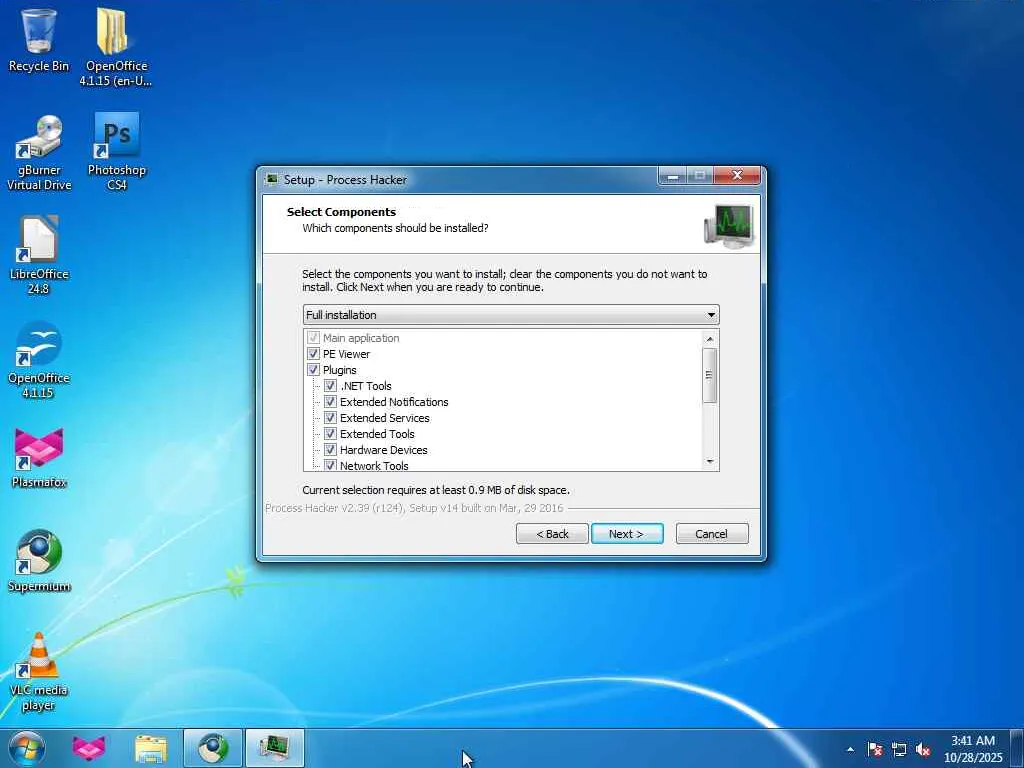Uncheck the Hardware Devices plugin
This screenshot has height=768, width=1024.
click(330, 450)
